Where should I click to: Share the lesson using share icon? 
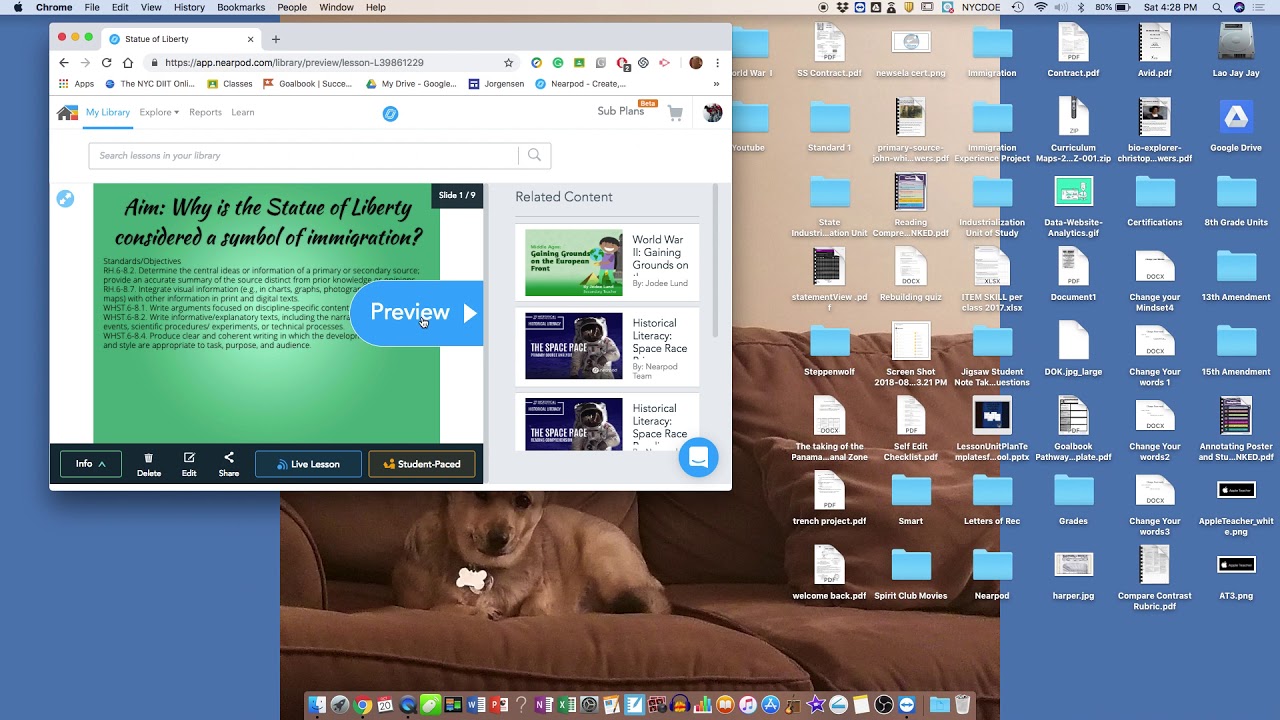coord(229,464)
